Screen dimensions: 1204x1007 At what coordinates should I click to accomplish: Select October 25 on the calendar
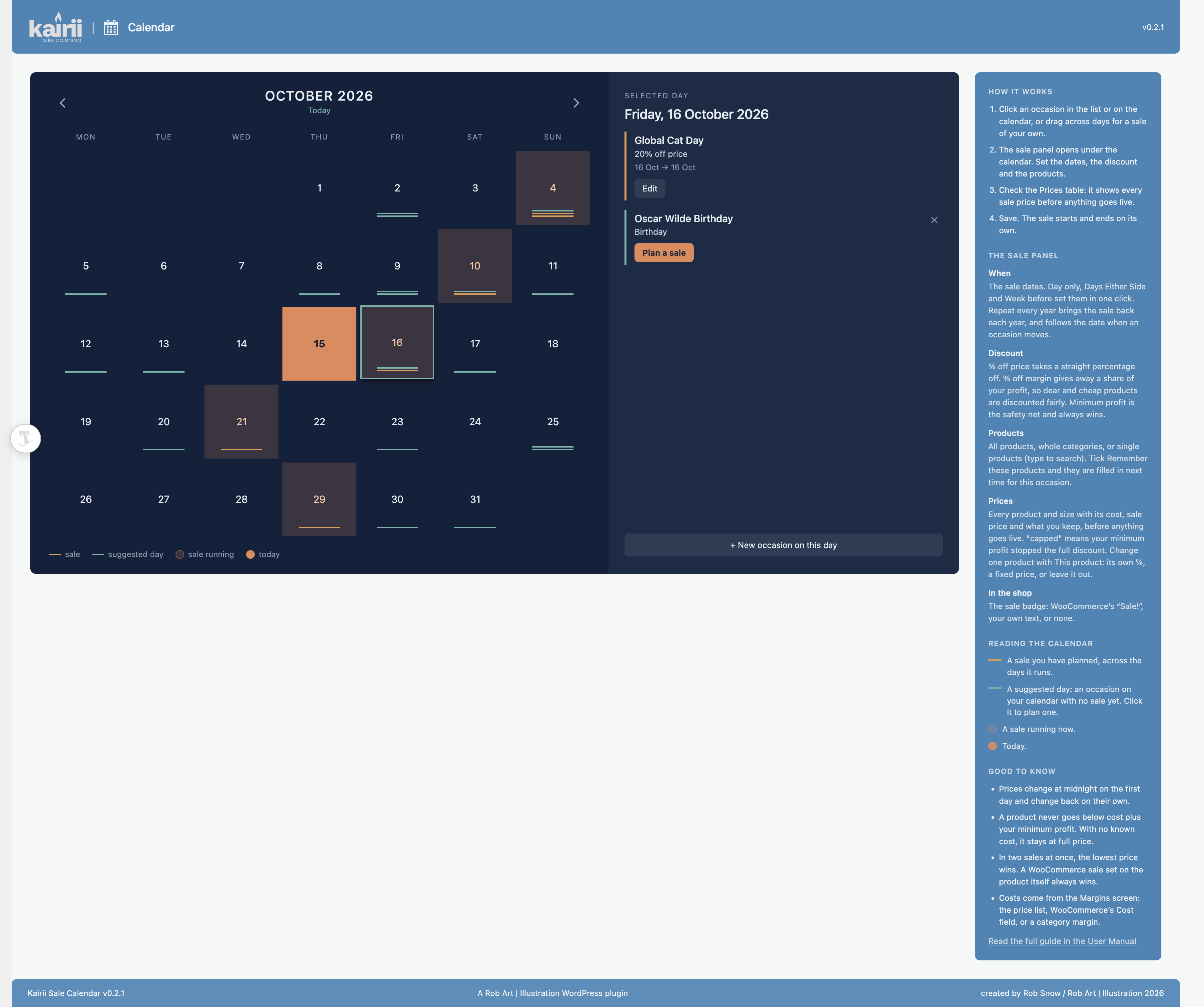coord(553,421)
